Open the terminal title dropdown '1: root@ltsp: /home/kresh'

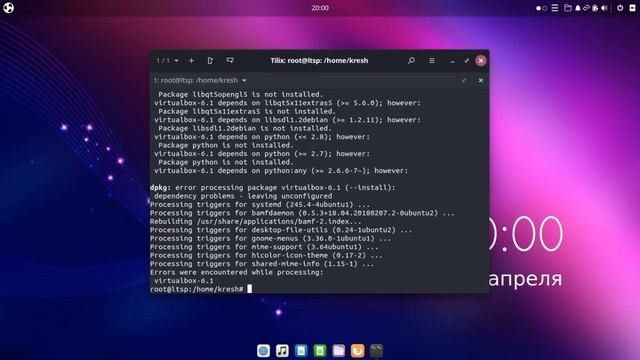coord(200,80)
